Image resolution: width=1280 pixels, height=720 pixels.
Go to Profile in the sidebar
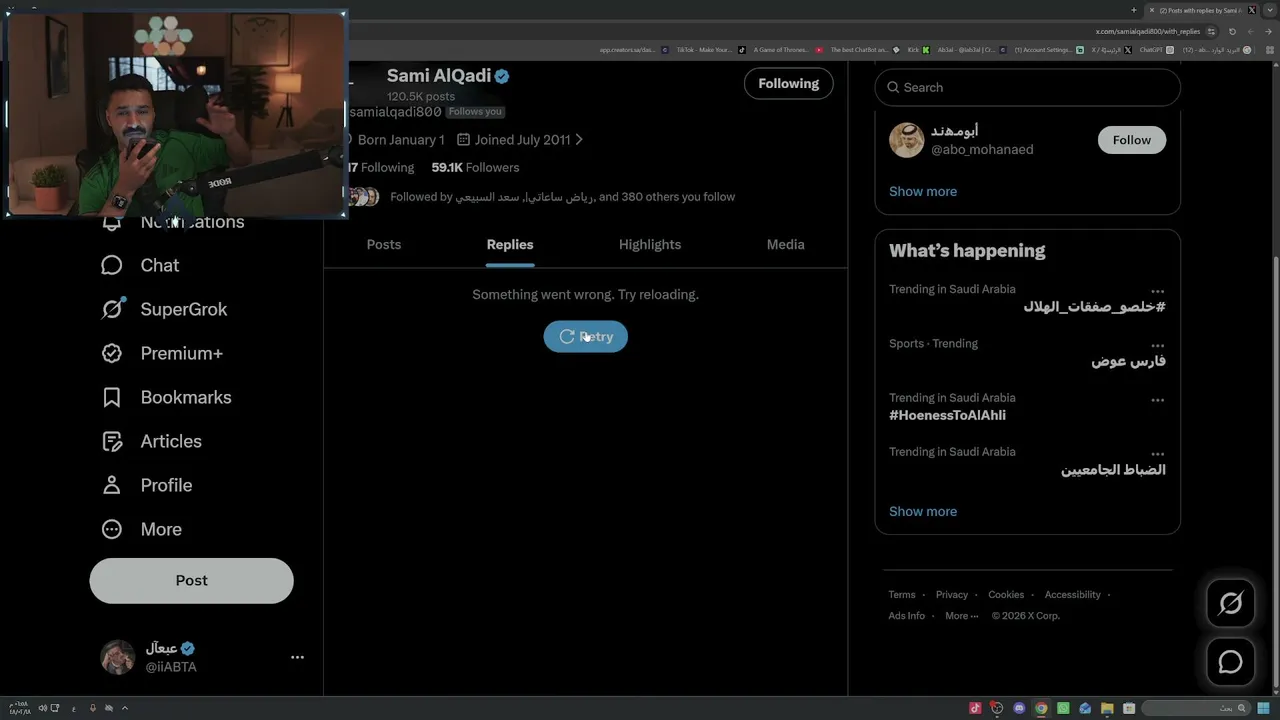(146, 485)
